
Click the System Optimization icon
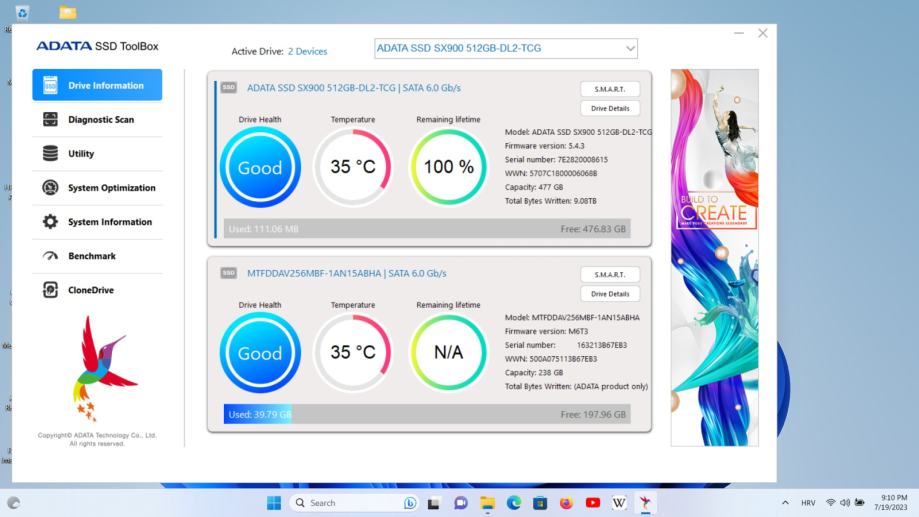[50, 188]
